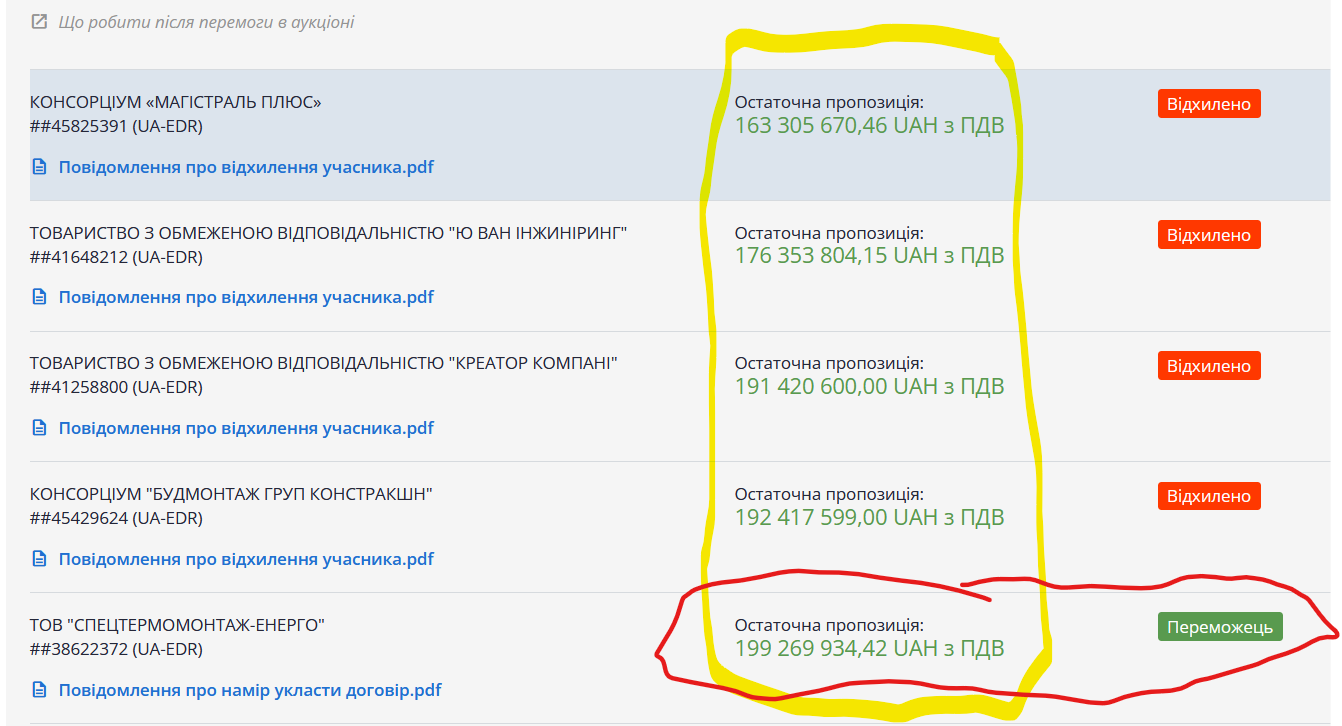1342x726 pixels.
Task: Open 'Що робити після перемоги в аукціоні' link
Action: pos(206,21)
